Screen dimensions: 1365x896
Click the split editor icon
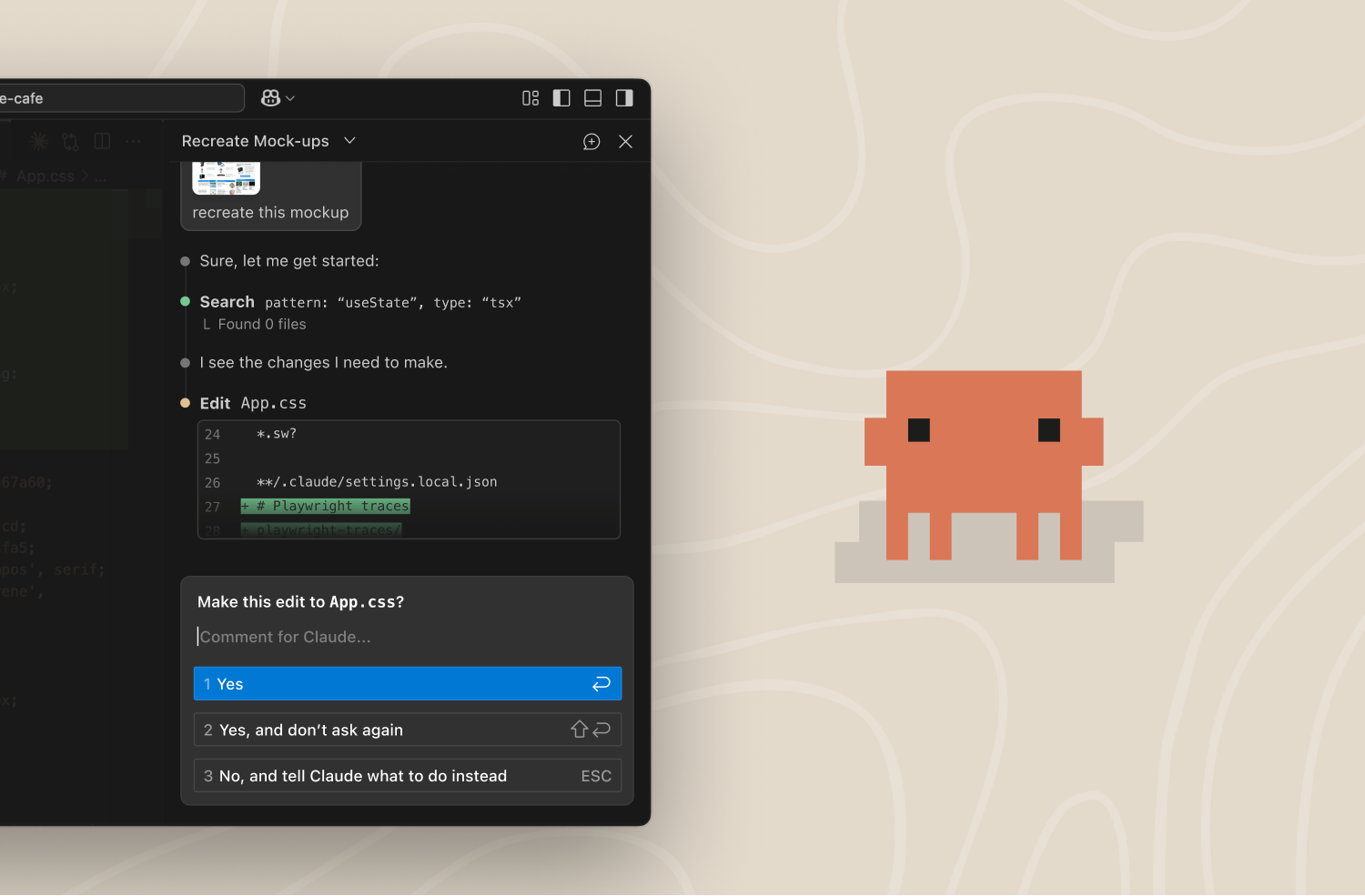pos(103,141)
